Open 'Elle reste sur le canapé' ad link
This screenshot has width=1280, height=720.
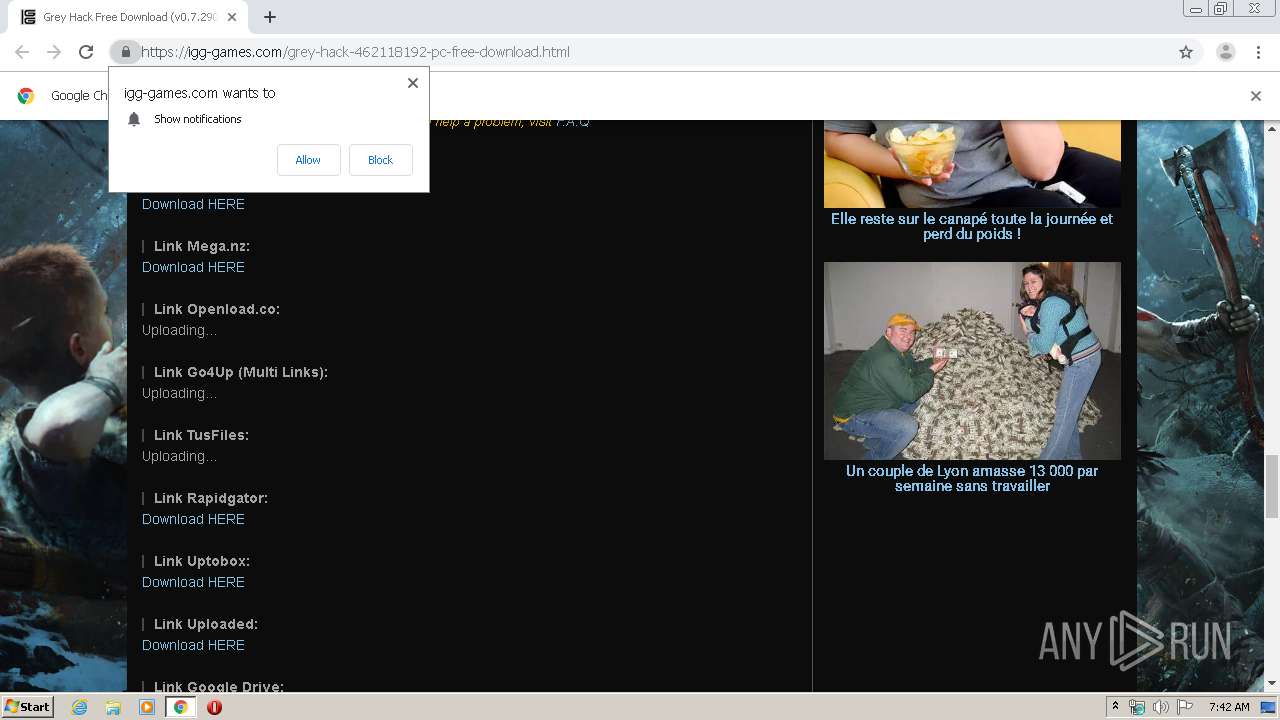[972, 226]
